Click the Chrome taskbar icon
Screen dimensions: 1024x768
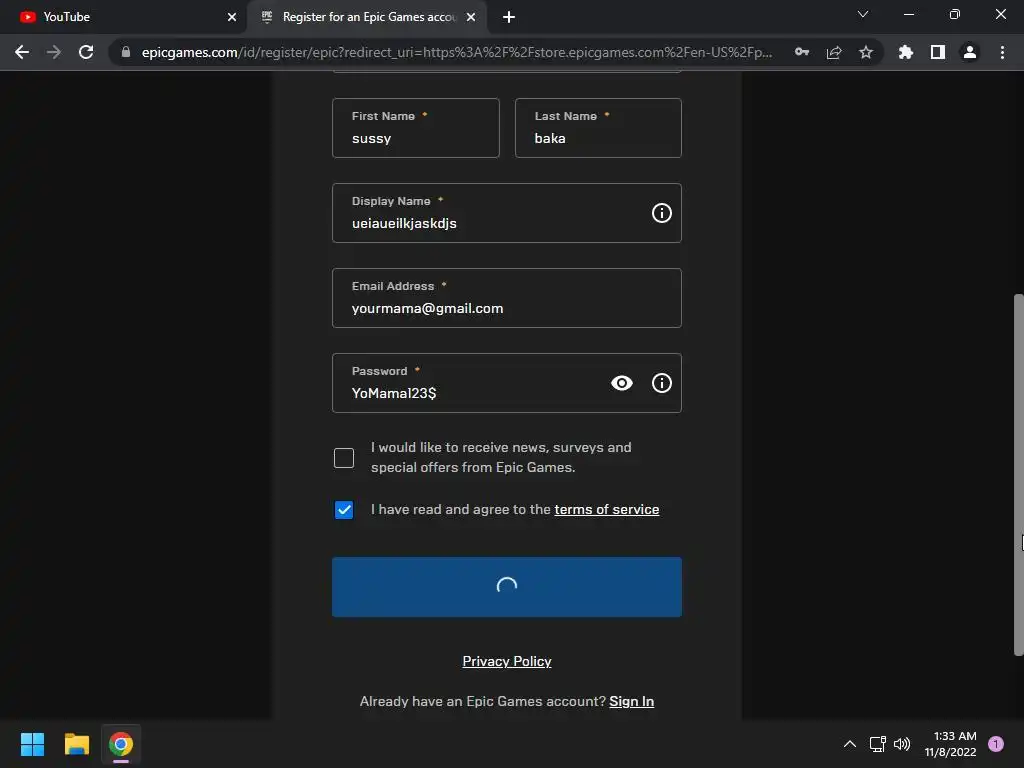121,744
